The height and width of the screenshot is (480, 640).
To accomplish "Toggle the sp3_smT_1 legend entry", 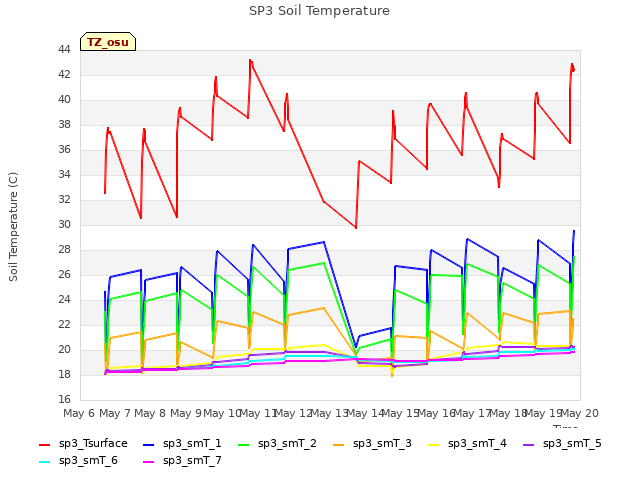I will tap(182, 444).
